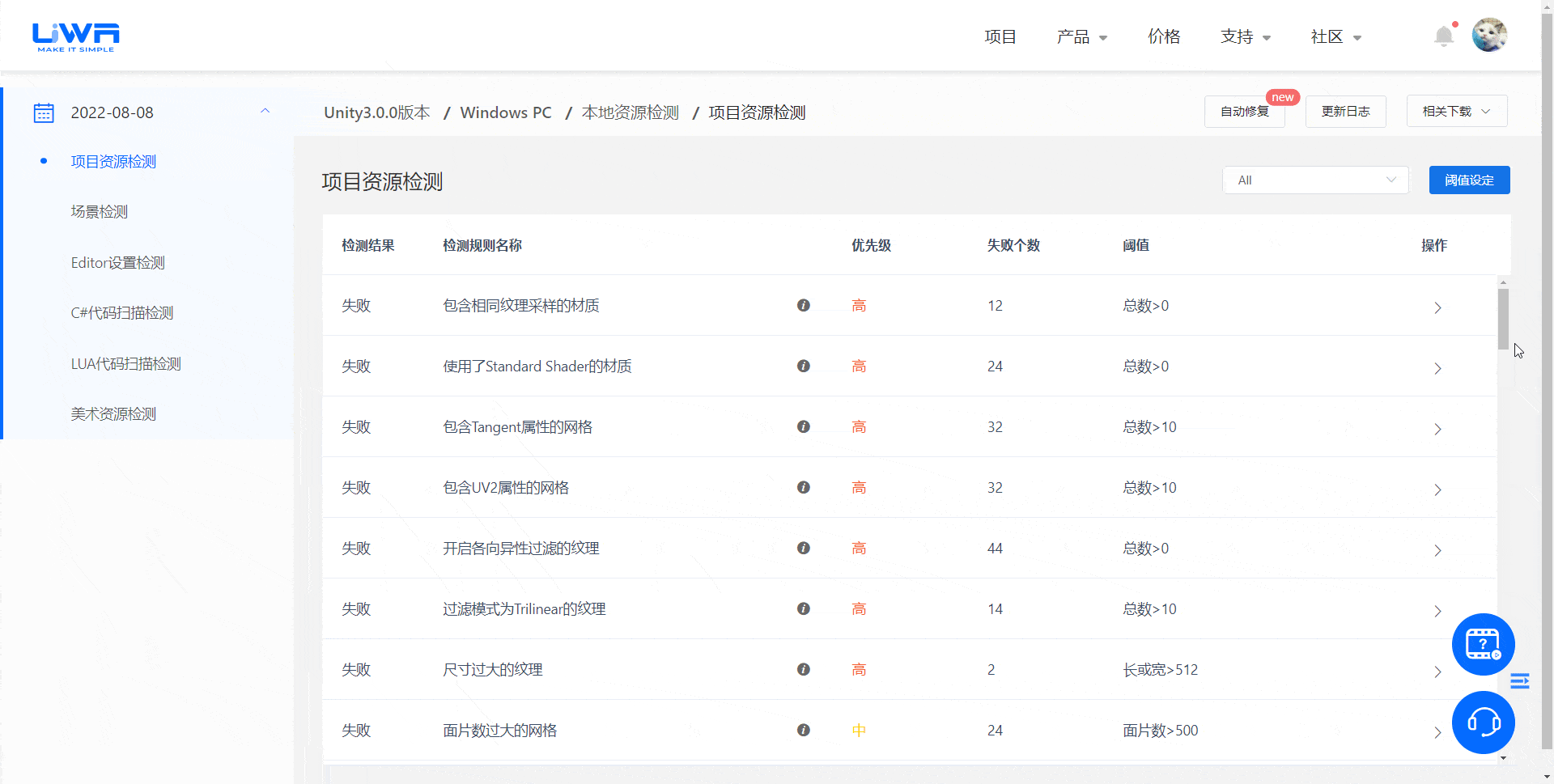Open 本地资源检测 breadcrumb link
The image size is (1554, 784).
pos(631,112)
